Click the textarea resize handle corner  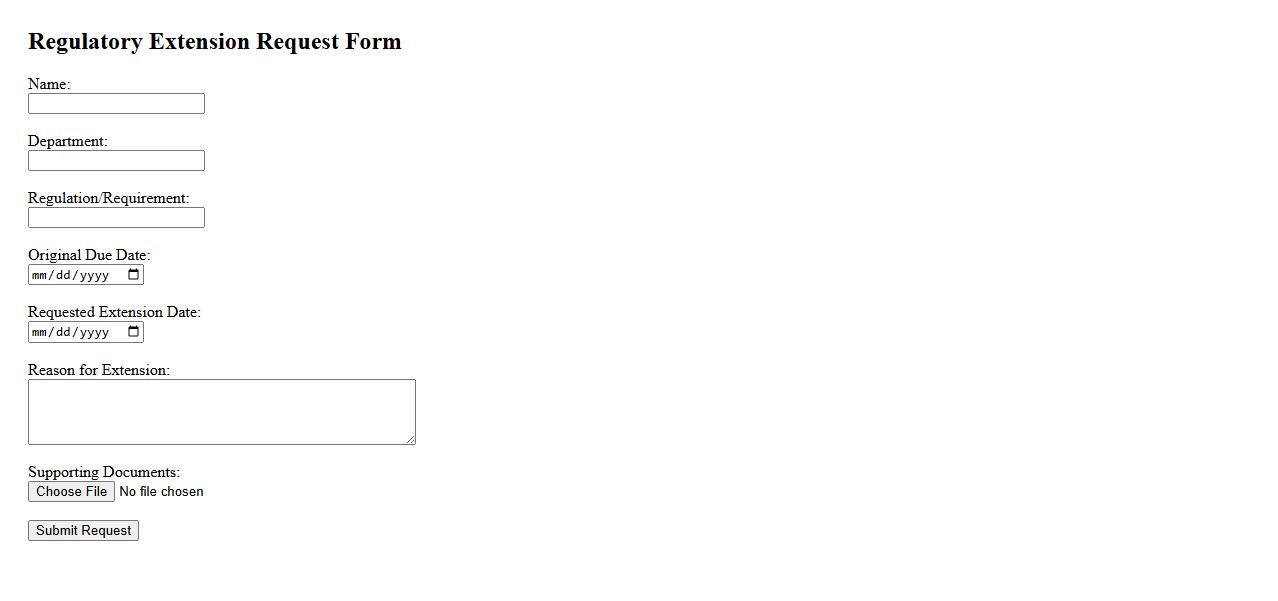click(x=410, y=439)
